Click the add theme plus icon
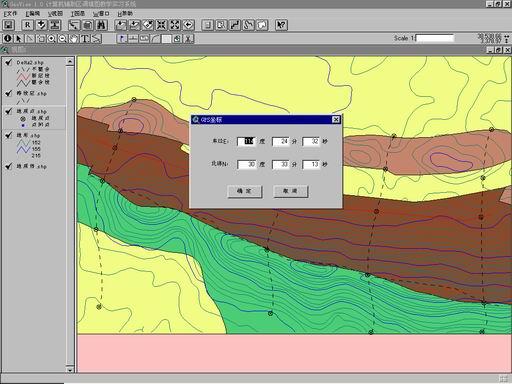Screen dimensions: 512x384 (x=41, y=25)
